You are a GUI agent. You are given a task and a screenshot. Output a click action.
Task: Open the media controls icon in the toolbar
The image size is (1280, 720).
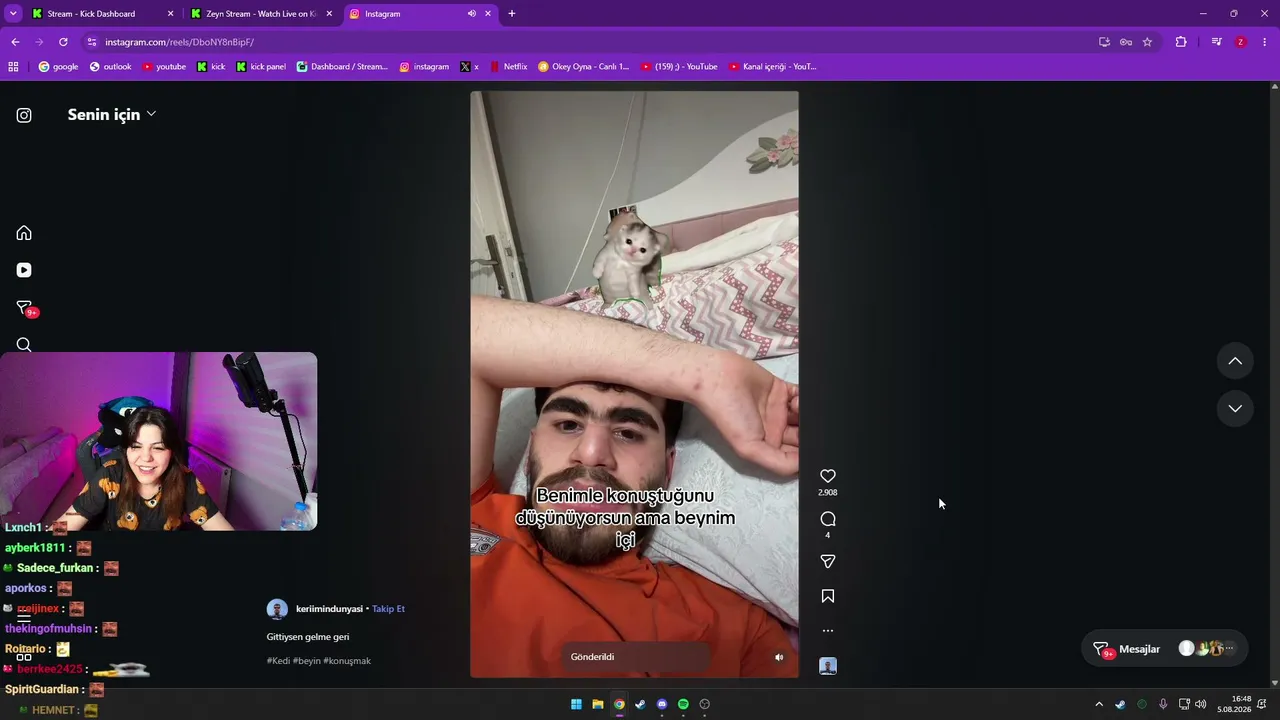tap(1216, 42)
